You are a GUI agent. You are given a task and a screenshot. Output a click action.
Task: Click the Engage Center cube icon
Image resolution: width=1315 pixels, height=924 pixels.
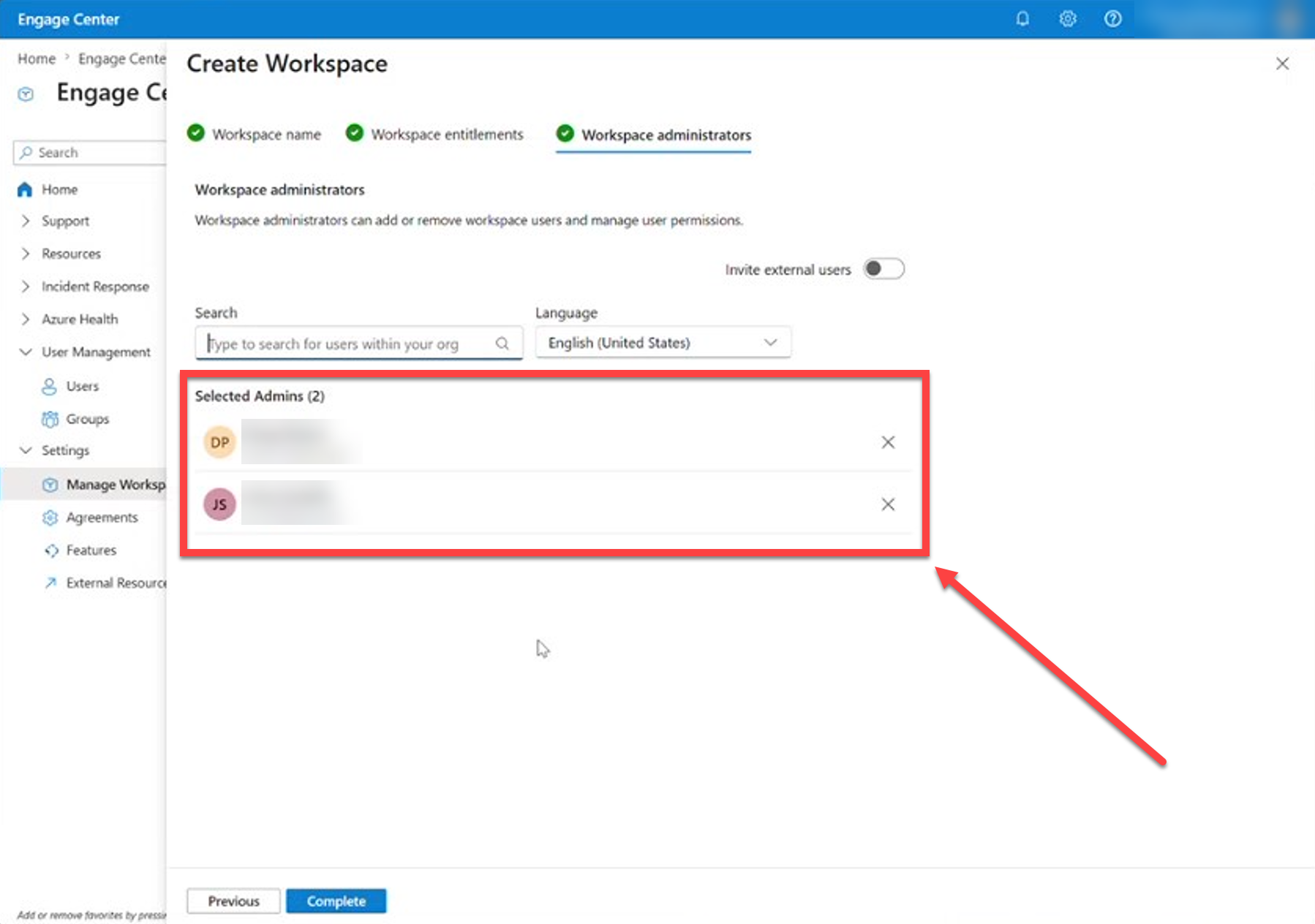(x=26, y=94)
